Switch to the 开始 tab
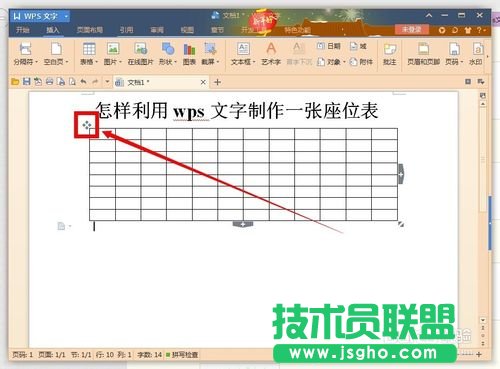The width and height of the screenshot is (500, 369). pos(23,30)
